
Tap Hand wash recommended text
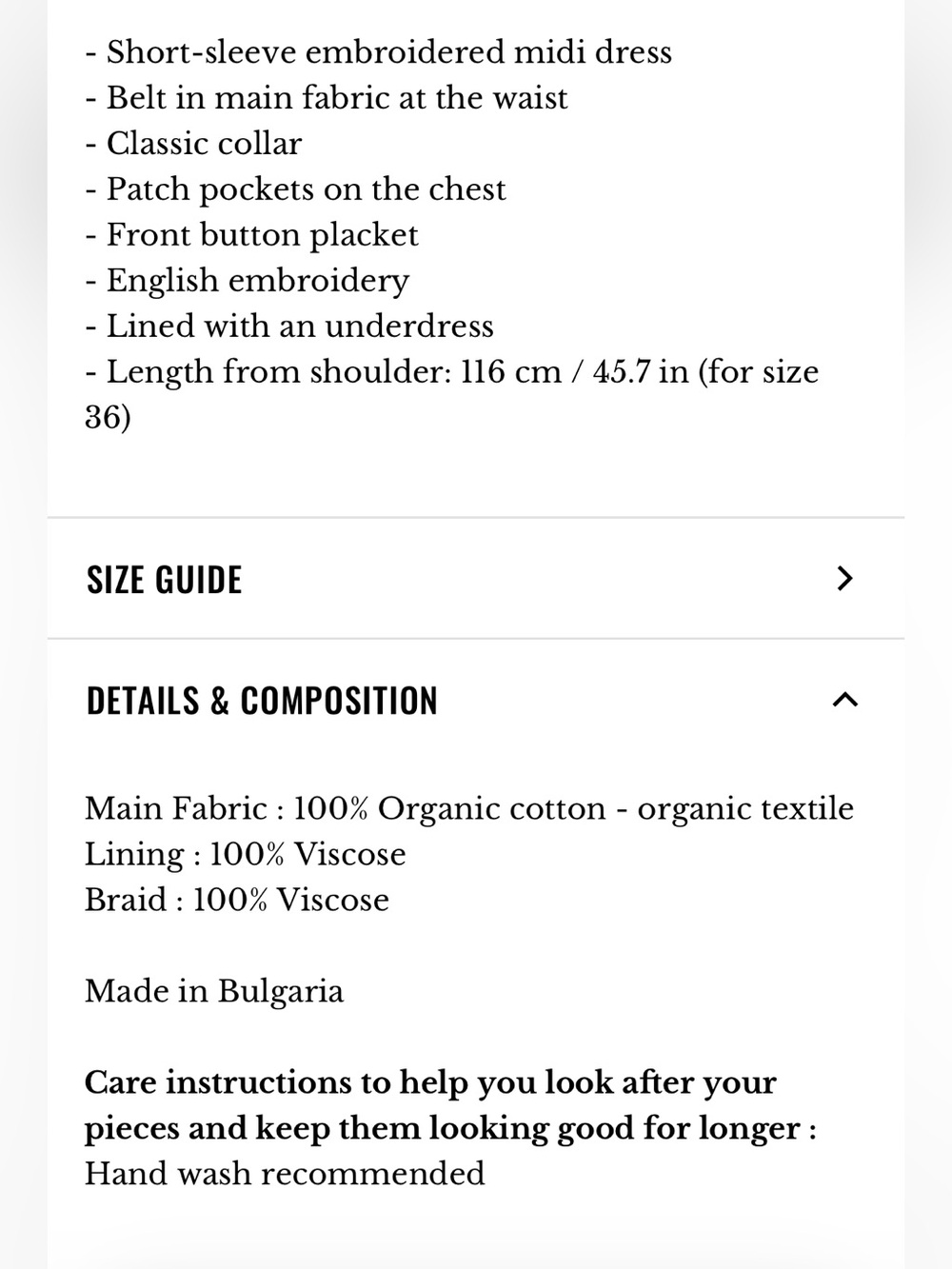point(285,1173)
